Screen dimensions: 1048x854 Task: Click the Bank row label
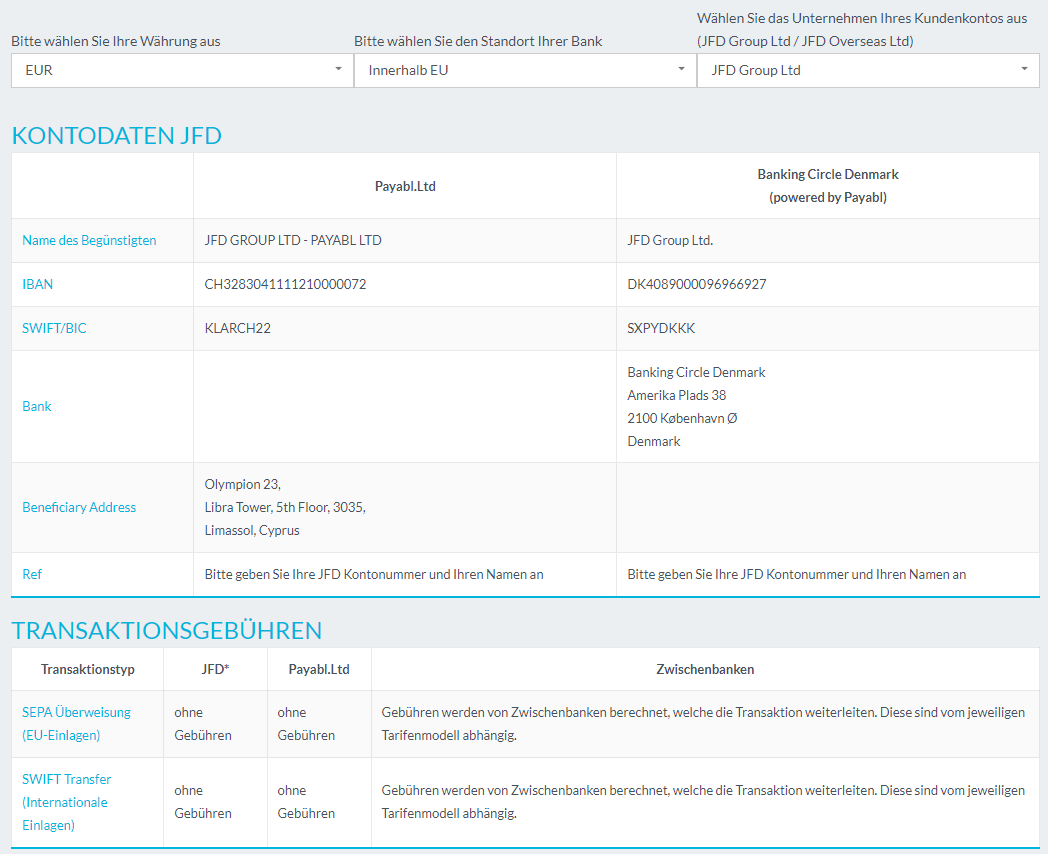37,406
